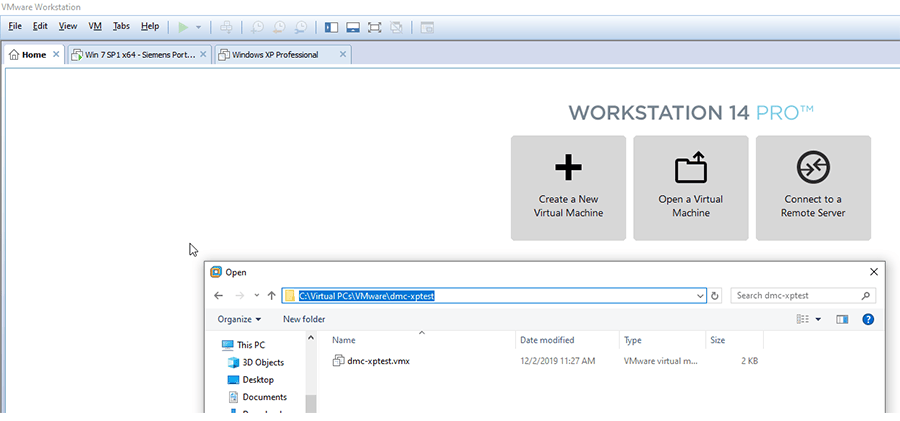The width and height of the screenshot is (900, 421).
Task: Open the power options dropdown arrow
Action: tap(199, 27)
